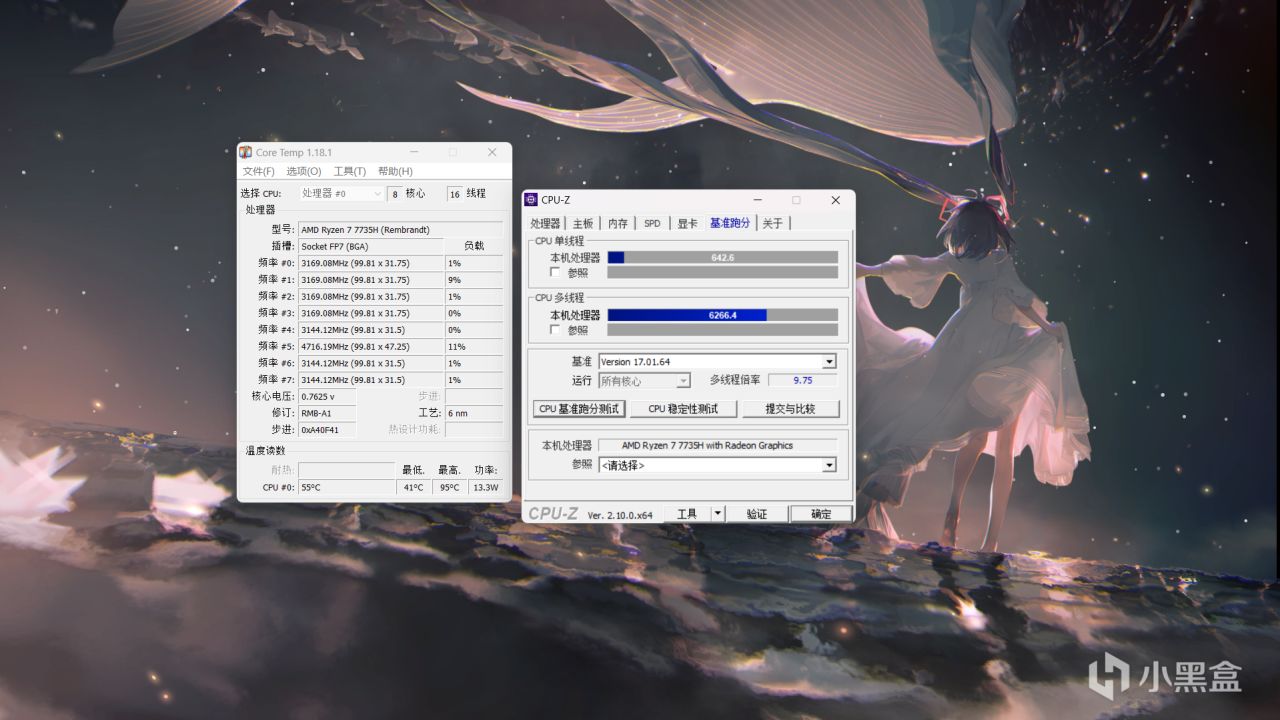This screenshot has width=1280, height=720.
Task: Click the 负载 column header in Core Temp
Action: 474,246
